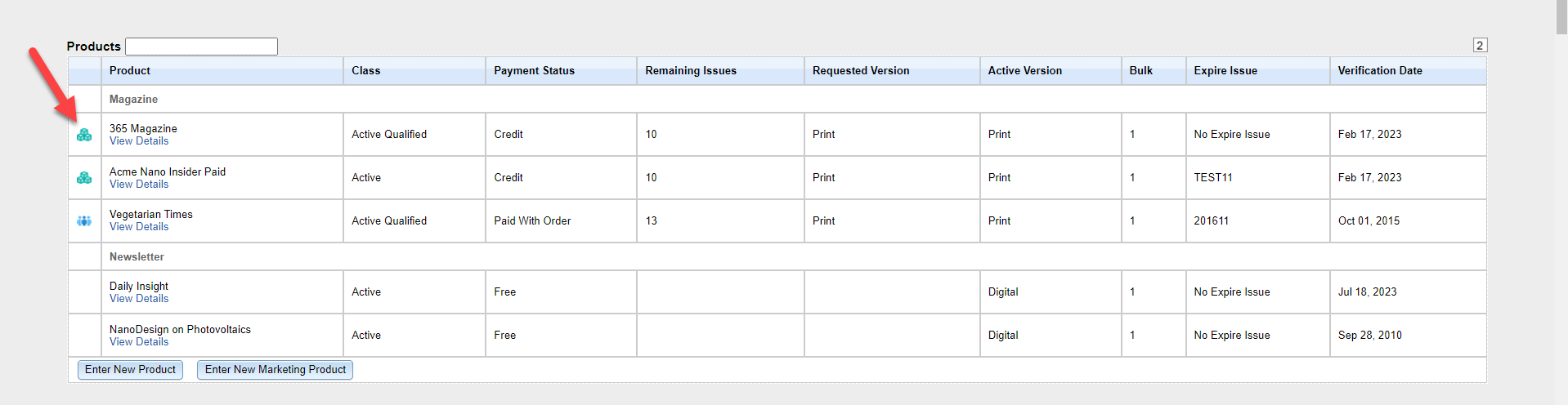1568x405 pixels.
Task: Click the group icon beside 365 Magazine
Action: tap(84, 135)
